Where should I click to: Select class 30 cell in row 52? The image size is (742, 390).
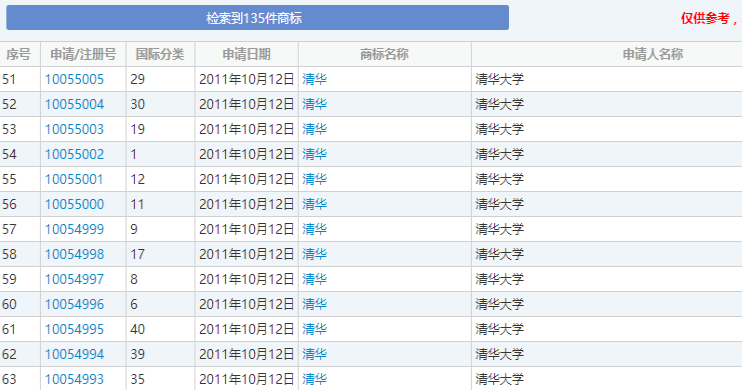(160, 104)
